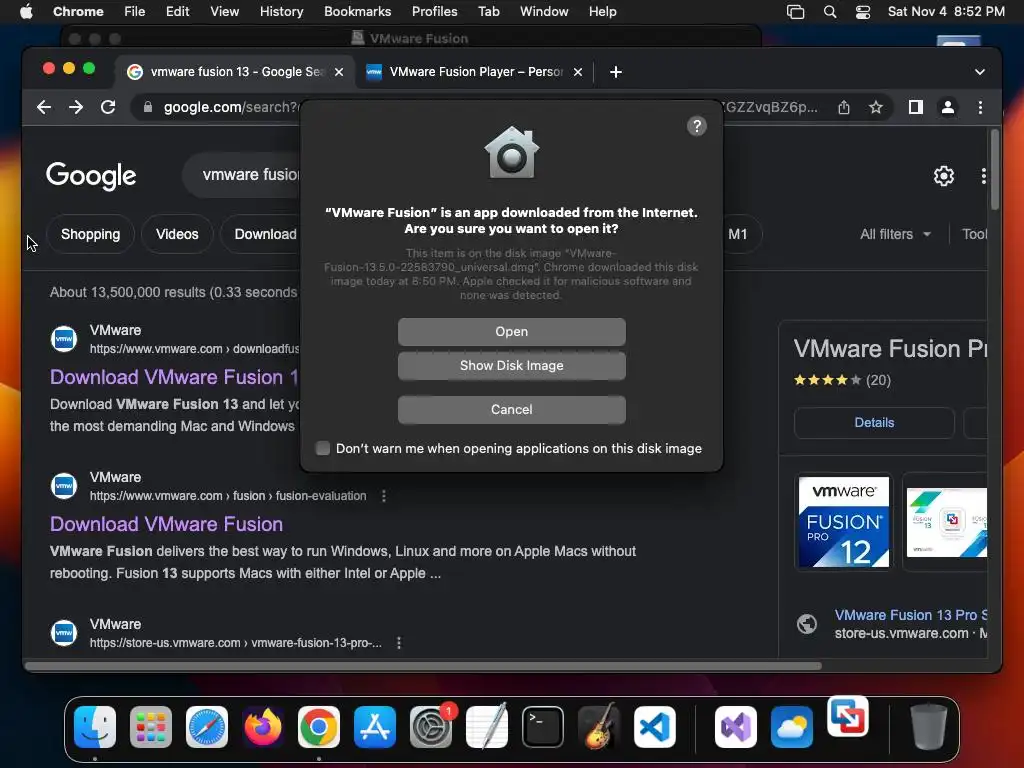Click Show Disk Image button
The height and width of the screenshot is (768, 1024).
coord(511,366)
